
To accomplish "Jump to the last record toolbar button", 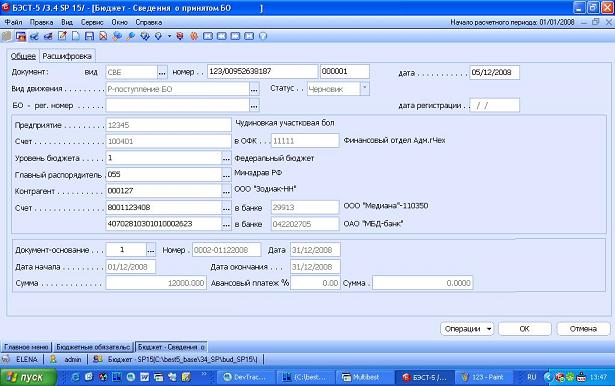I will click(x=249, y=36).
